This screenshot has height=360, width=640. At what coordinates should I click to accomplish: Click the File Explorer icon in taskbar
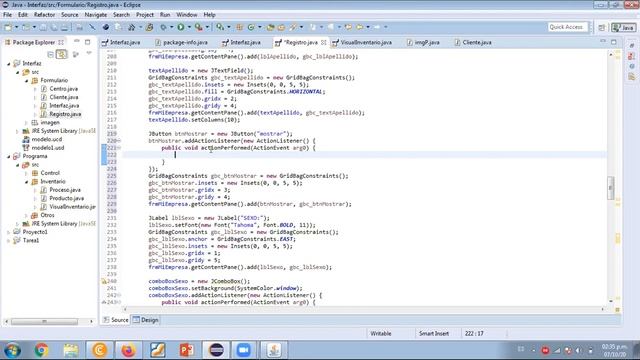[x=71, y=350]
